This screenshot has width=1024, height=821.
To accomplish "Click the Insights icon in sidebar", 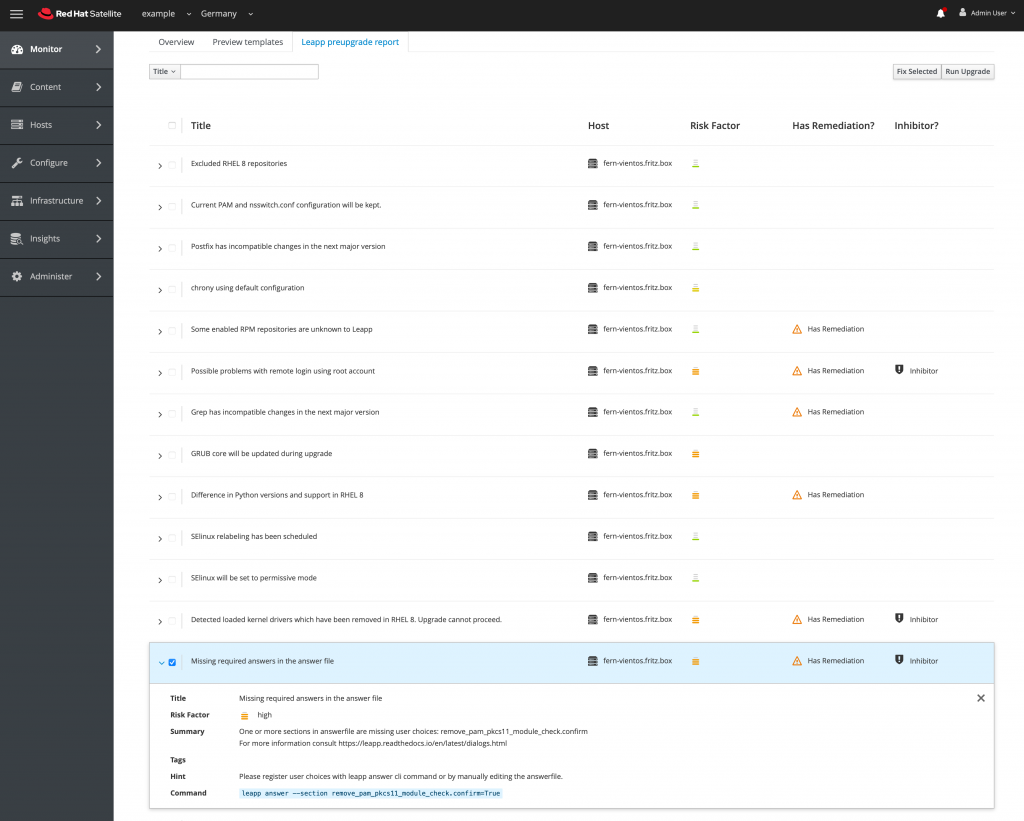I will [17, 238].
